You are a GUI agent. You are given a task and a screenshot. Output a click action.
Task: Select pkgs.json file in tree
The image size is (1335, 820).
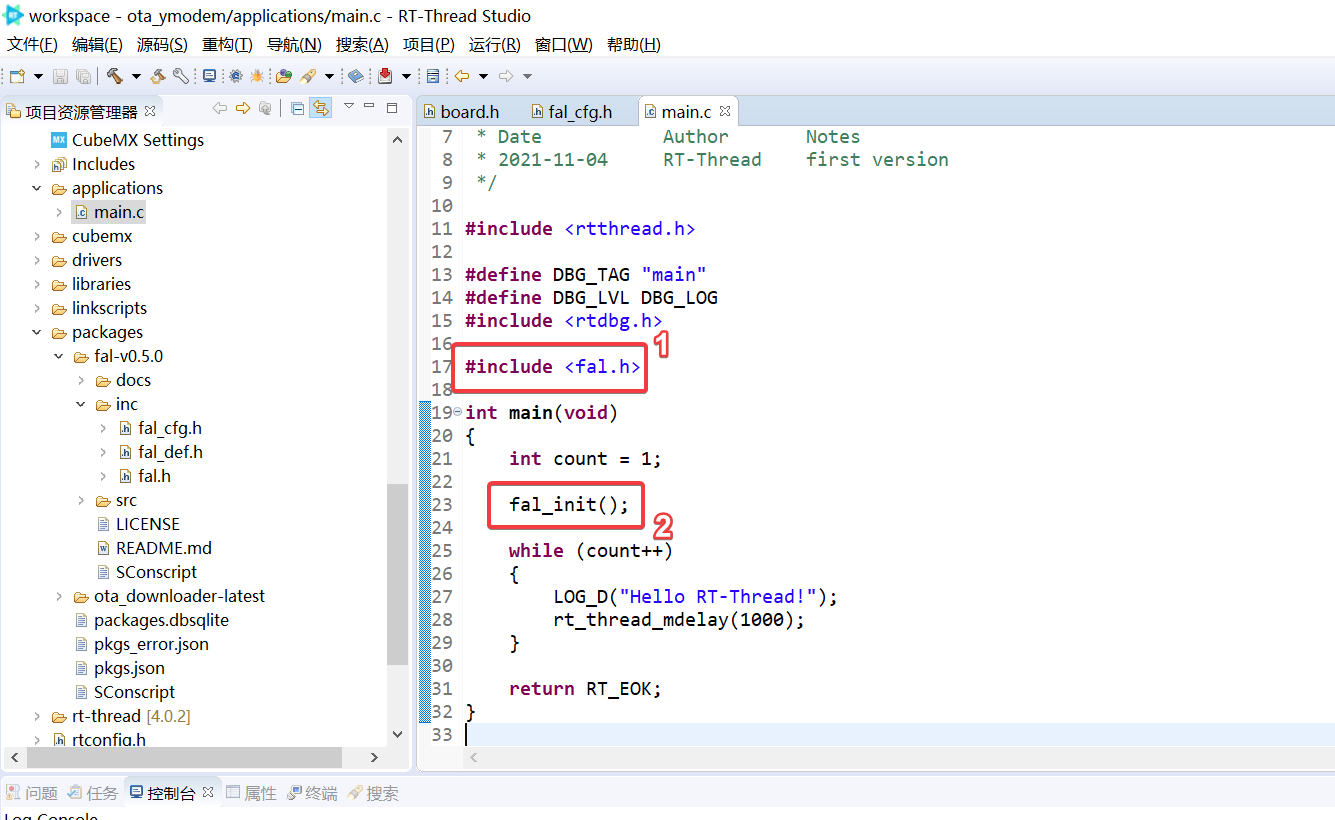(129, 668)
